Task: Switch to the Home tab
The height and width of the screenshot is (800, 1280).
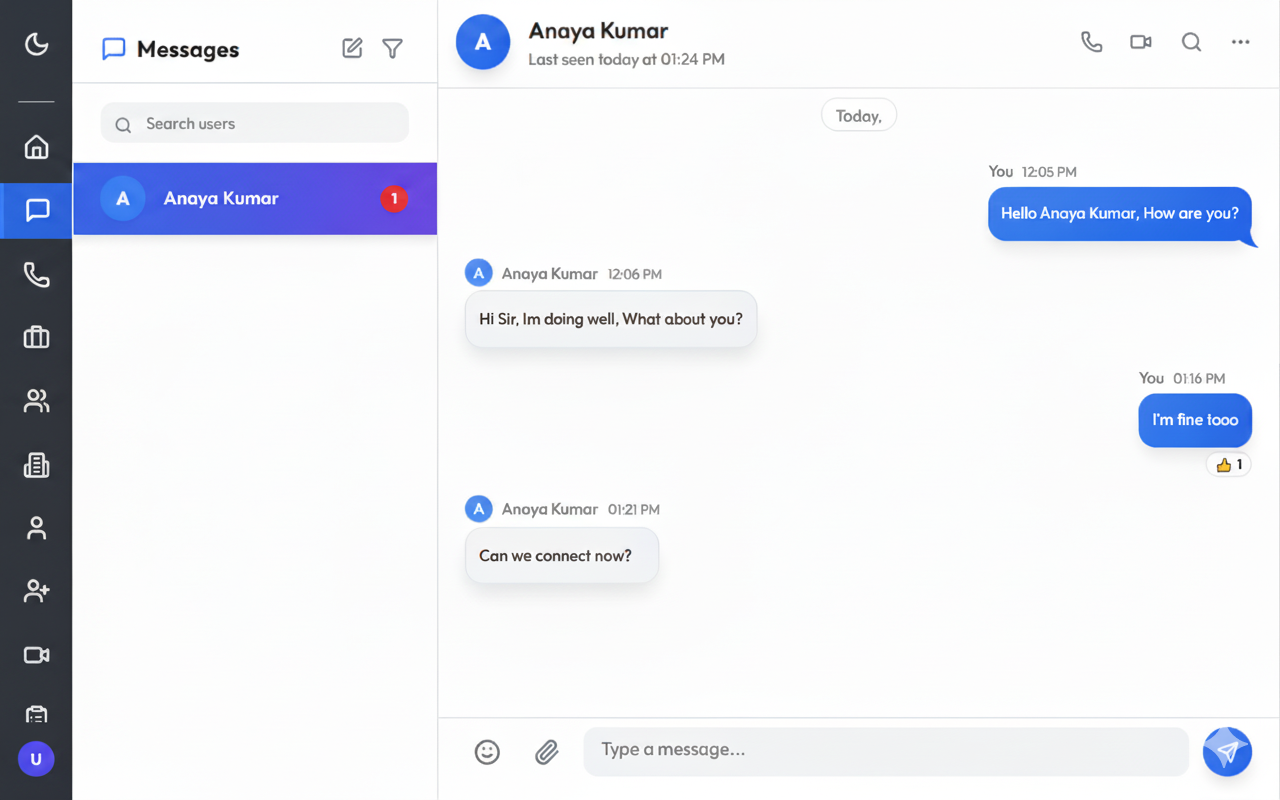Action: (36, 147)
